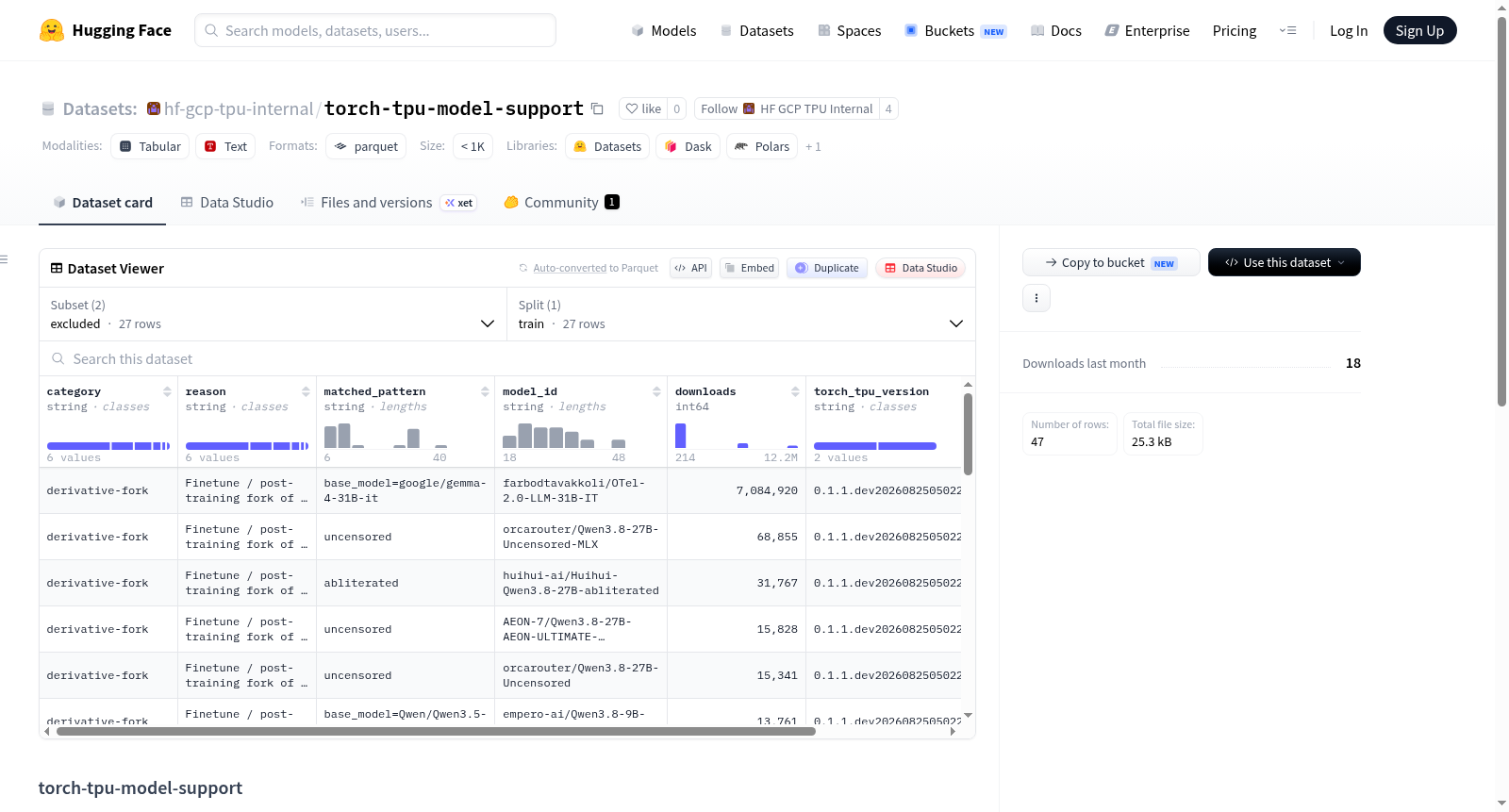This screenshot has width=1509, height=812.
Task: Click the Log In link
Action: pos(1349,30)
